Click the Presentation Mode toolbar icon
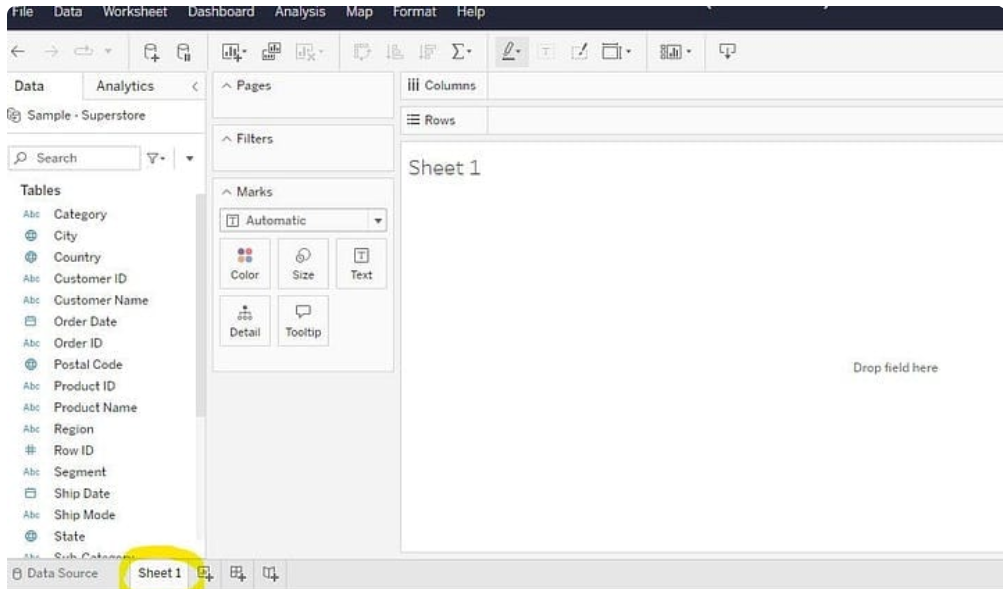Viewport: 1003px width, 589px height. pyautogui.click(x=727, y=50)
